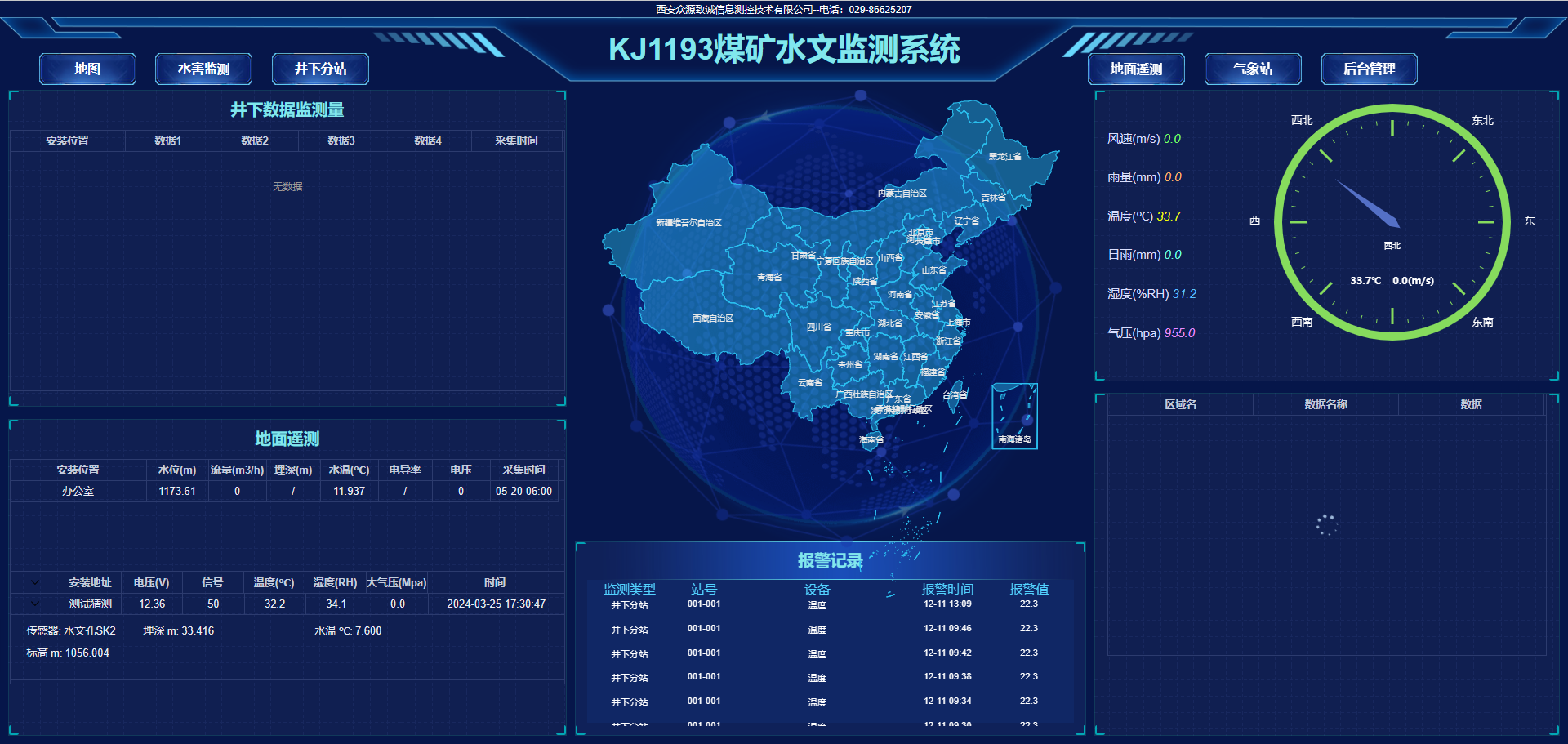Select the 12-11 13:09 alarm record row

[829, 605]
